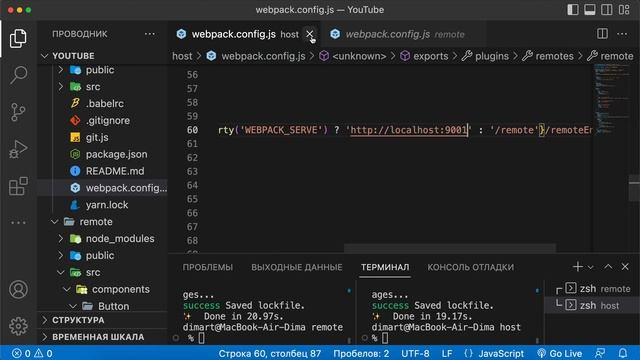Customize layout from title bar icon
This screenshot has width=640, height=360.
(x=624, y=10)
